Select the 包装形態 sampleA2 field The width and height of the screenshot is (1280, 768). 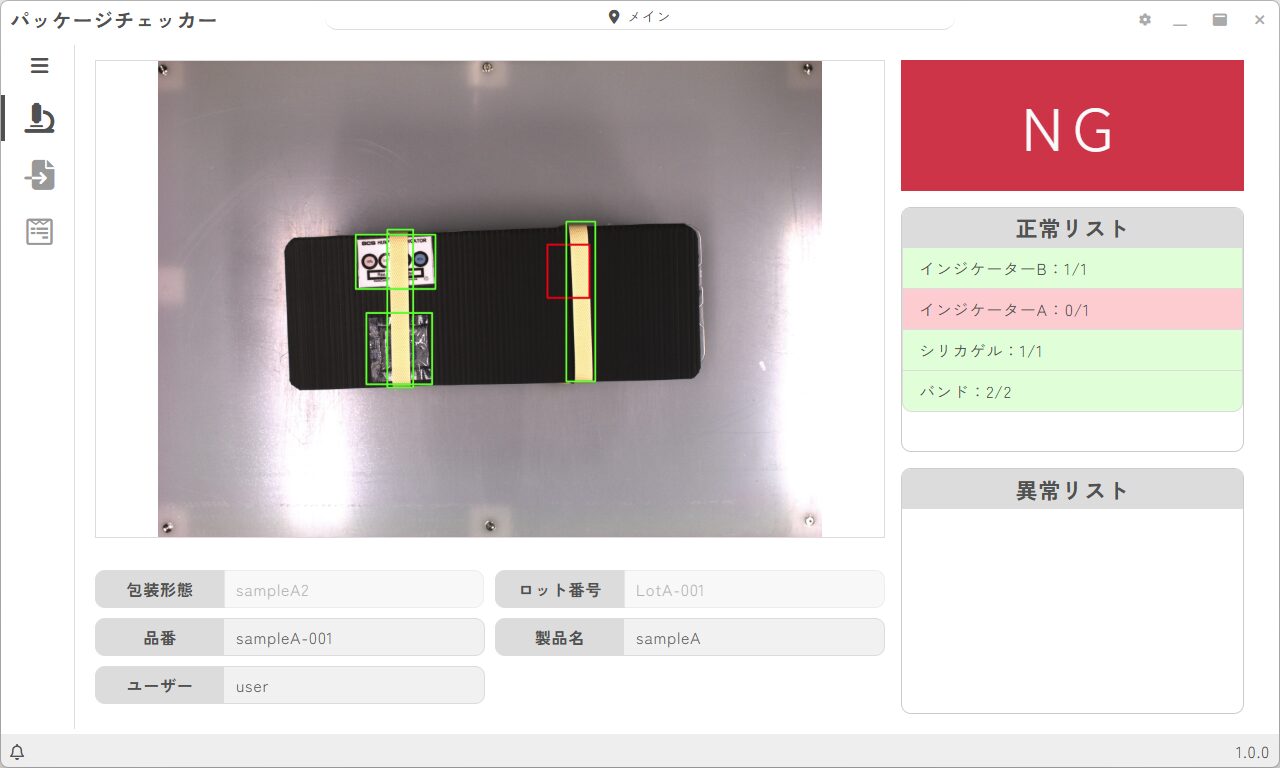pyautogui.click(x=354, y=590)
